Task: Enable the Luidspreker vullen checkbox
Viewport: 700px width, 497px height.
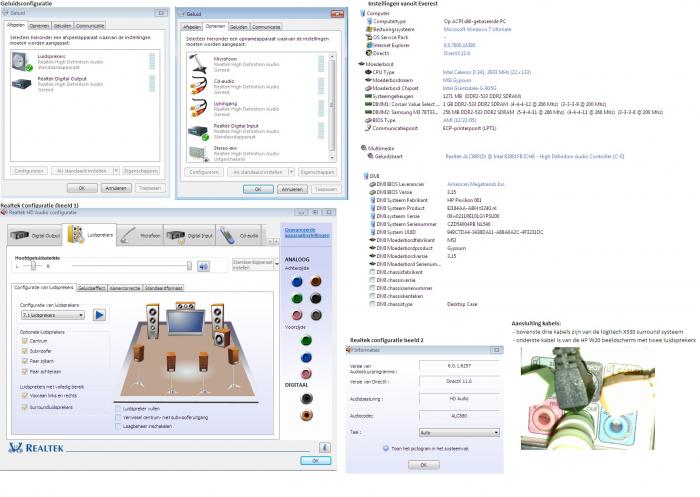Action: tap(118, 409)
